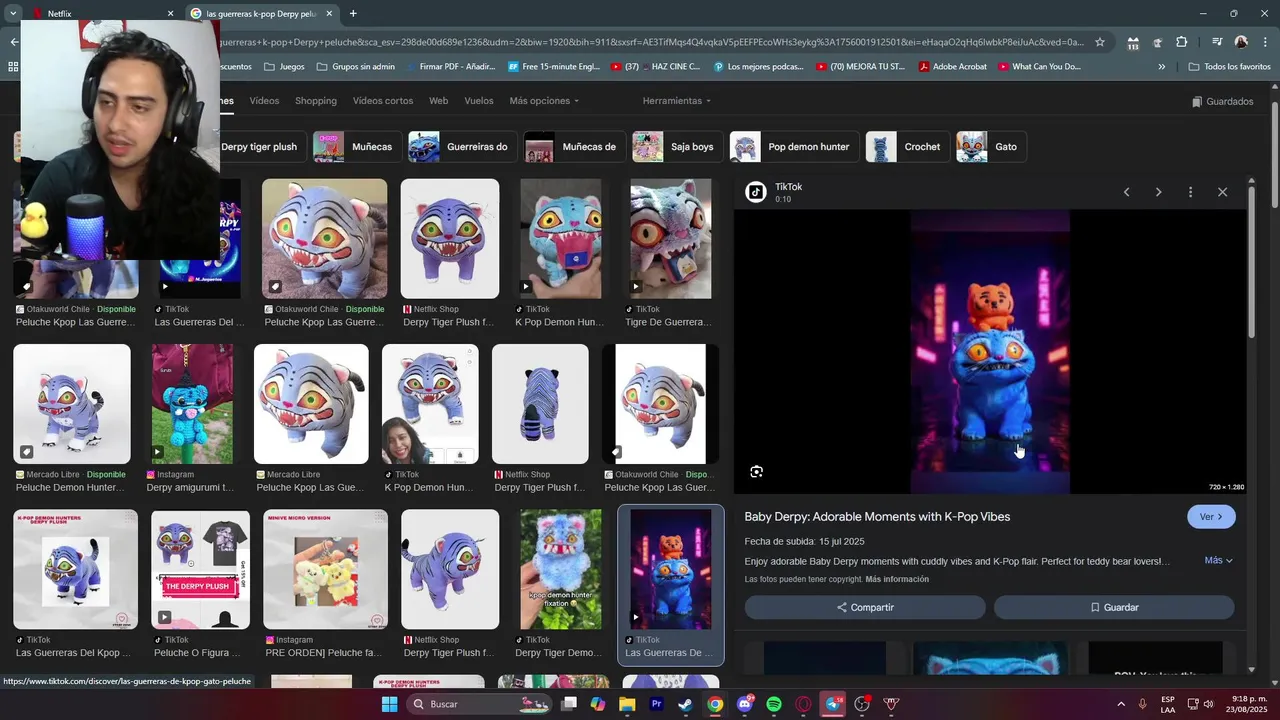Open the Instagram Derpy amigurumi thumbnail
This screenshot has height=720, width=1280.
[x=192, y=404]
